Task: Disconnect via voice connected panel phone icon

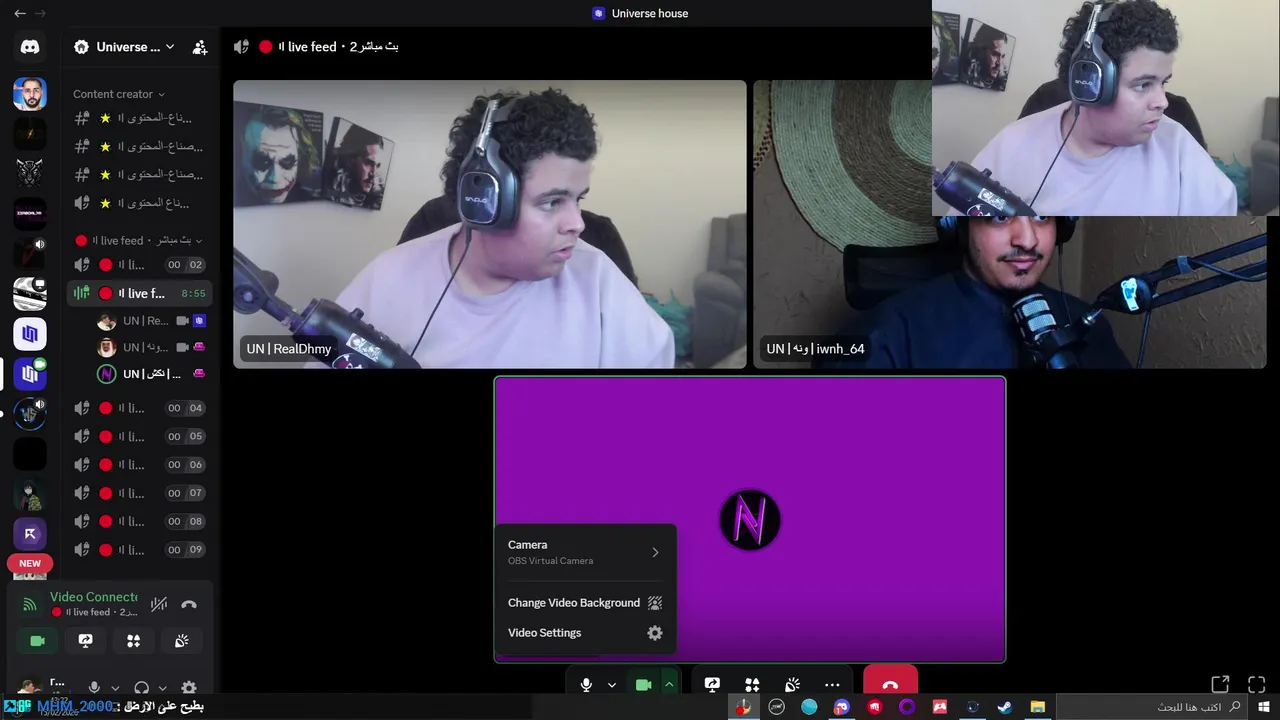Action: tap(189, 604)
